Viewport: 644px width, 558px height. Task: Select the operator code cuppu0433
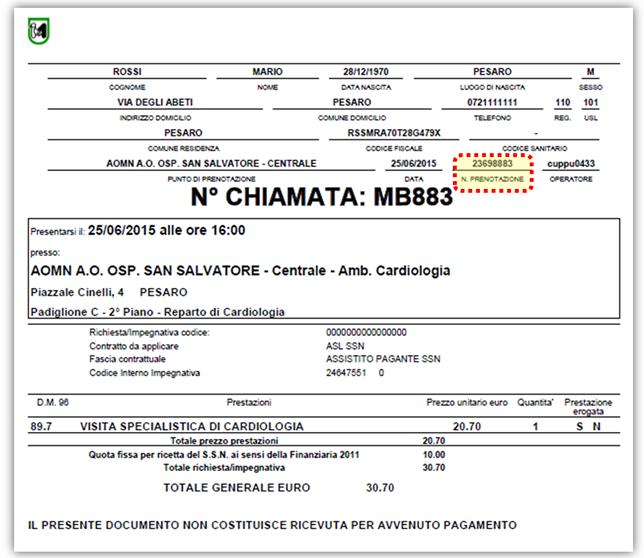571,163
